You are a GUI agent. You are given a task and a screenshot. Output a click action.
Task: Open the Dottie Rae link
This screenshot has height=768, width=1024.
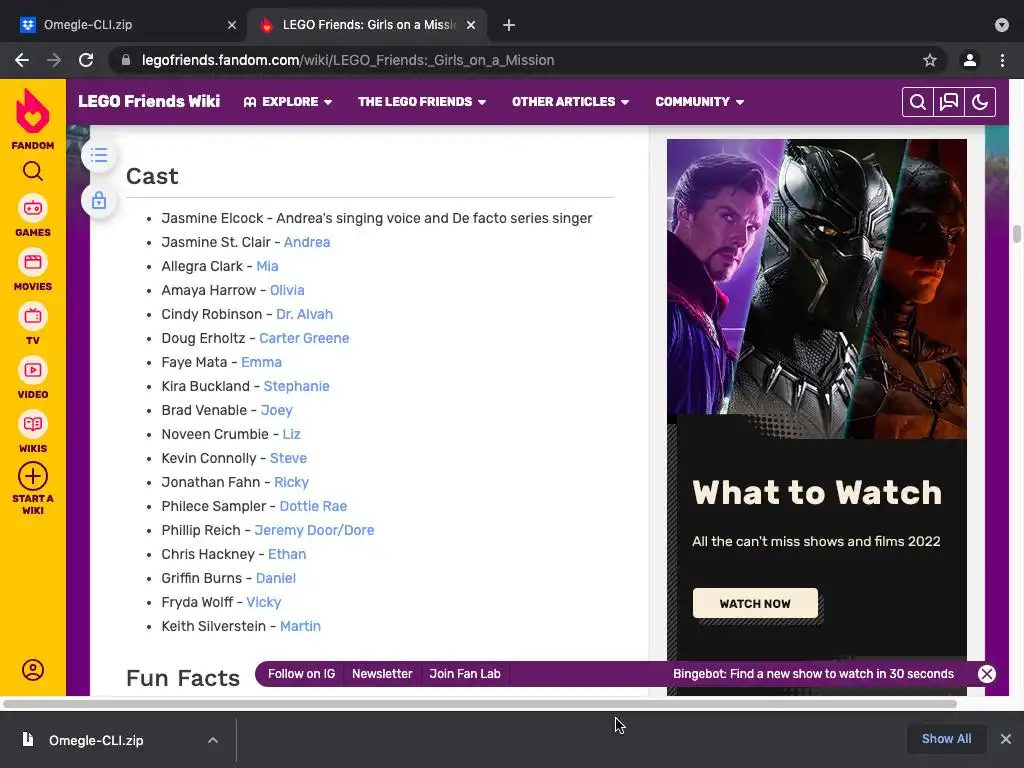click(x=313, y=506)
